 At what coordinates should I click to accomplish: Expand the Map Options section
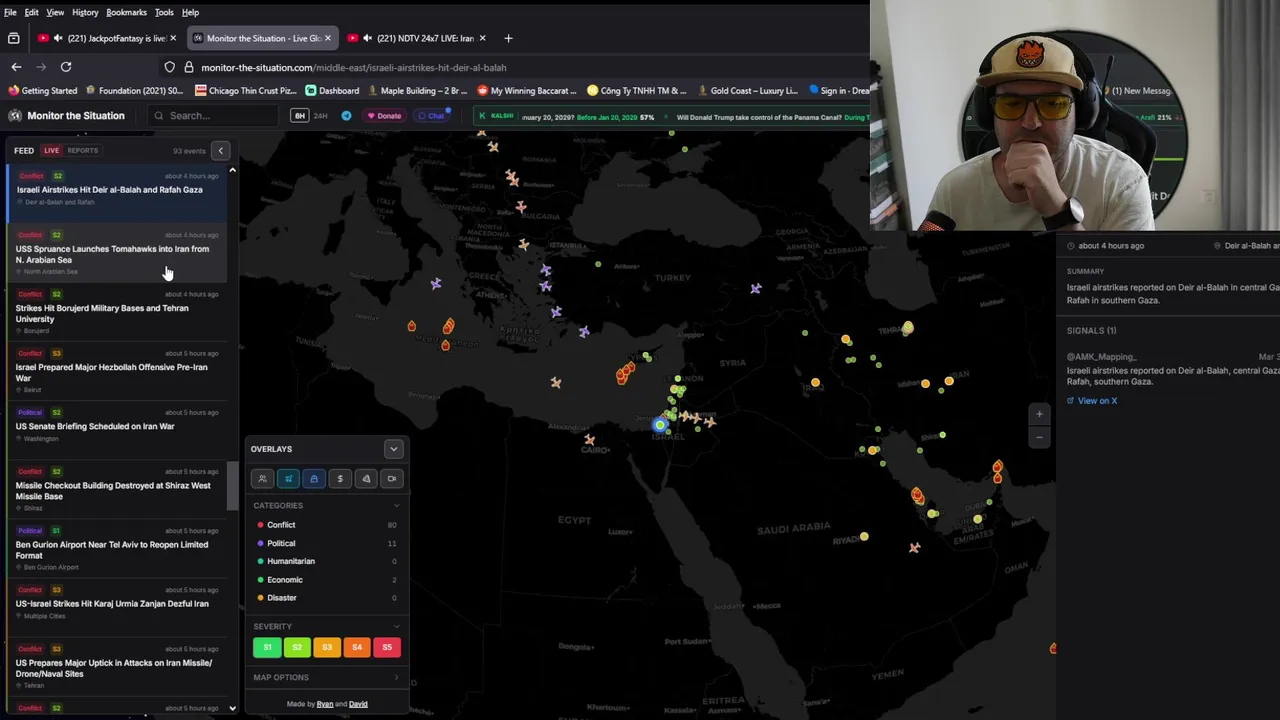(396, 678)
